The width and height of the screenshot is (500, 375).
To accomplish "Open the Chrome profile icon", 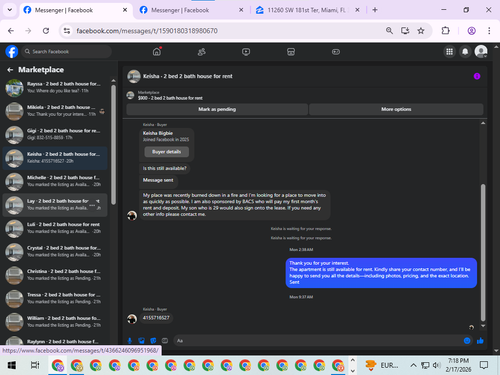I will pyautogui.click(x=471, y=31).
